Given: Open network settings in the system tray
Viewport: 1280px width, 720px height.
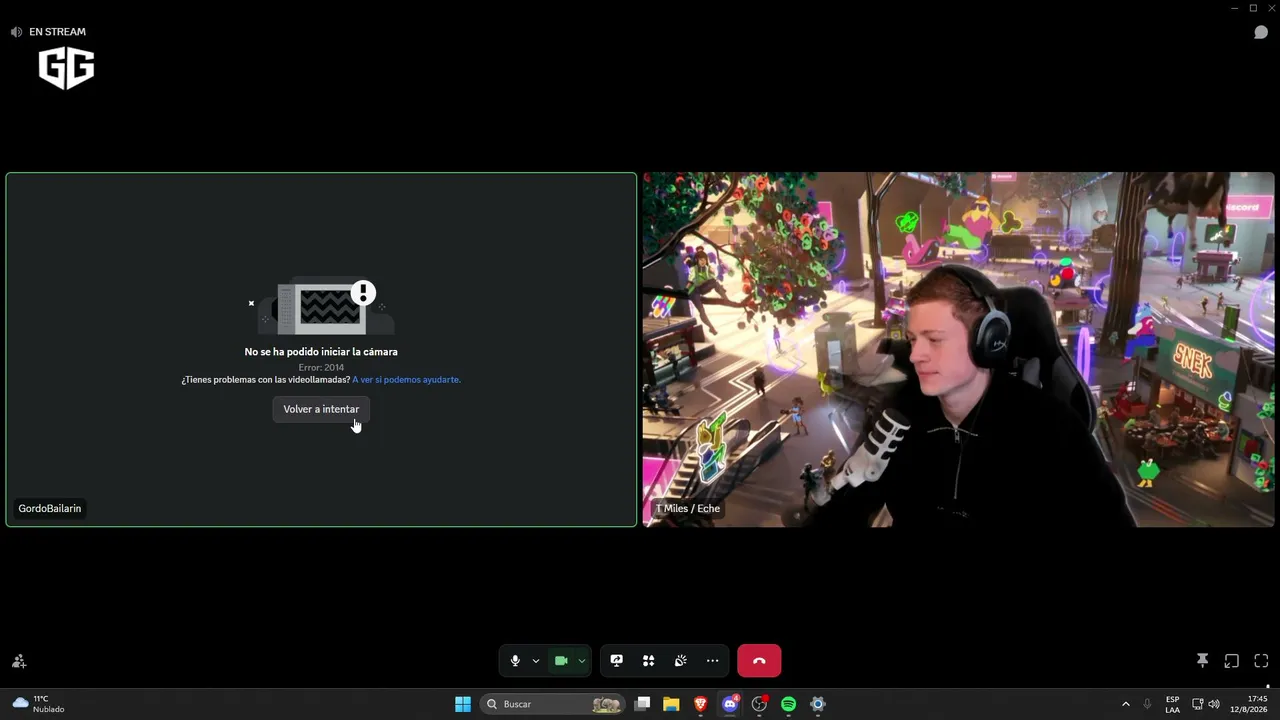Looking at the screenshot, I should [1197, 704].
